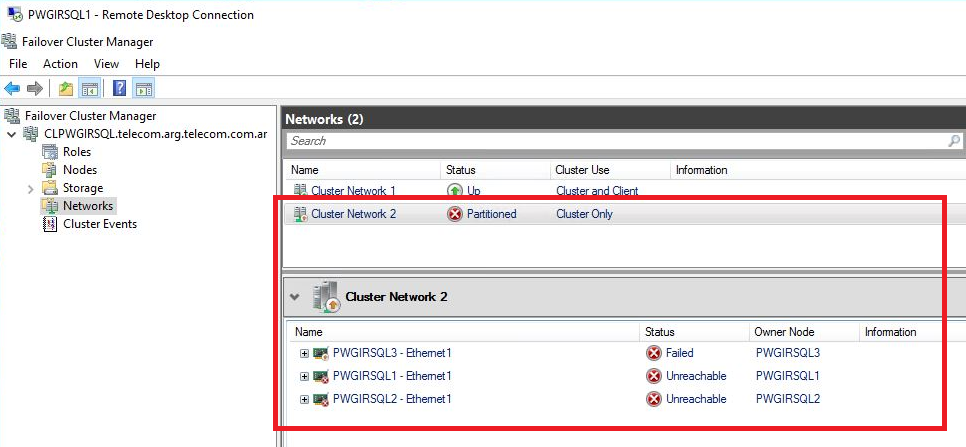Toggle the Show/Hide Action Pane icon
Image resolution: width=966 pixels, height=447 pixels.
[144, 89]
